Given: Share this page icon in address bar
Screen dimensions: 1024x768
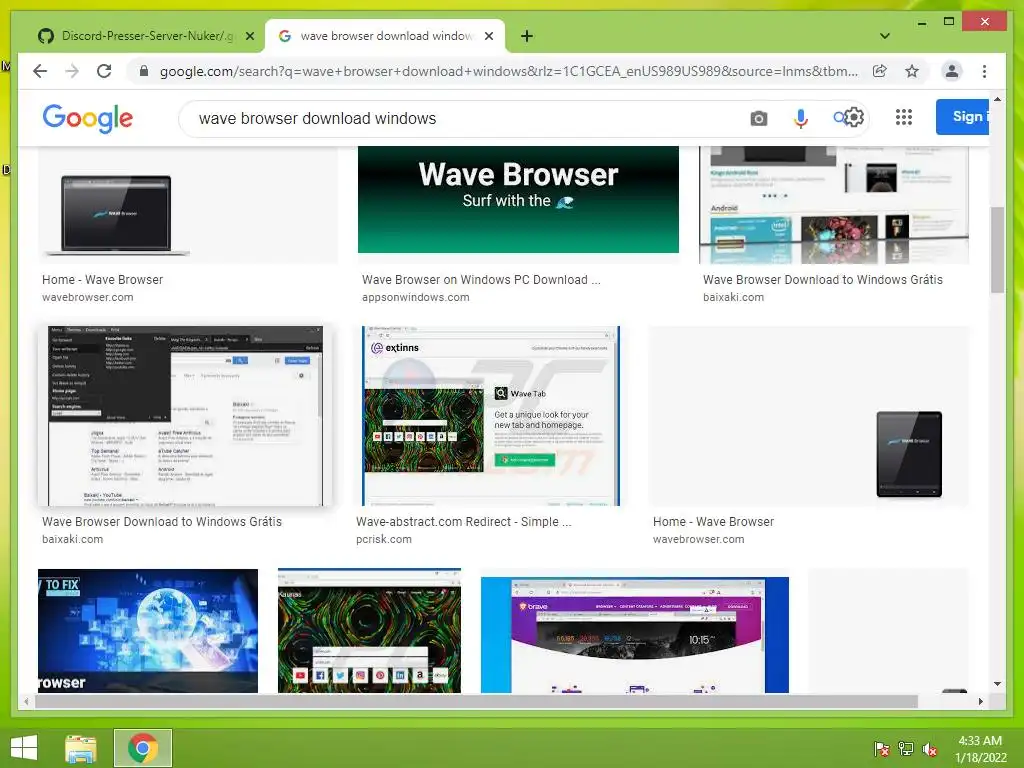Looking at the screenshot, I should [x=880, y=71].
